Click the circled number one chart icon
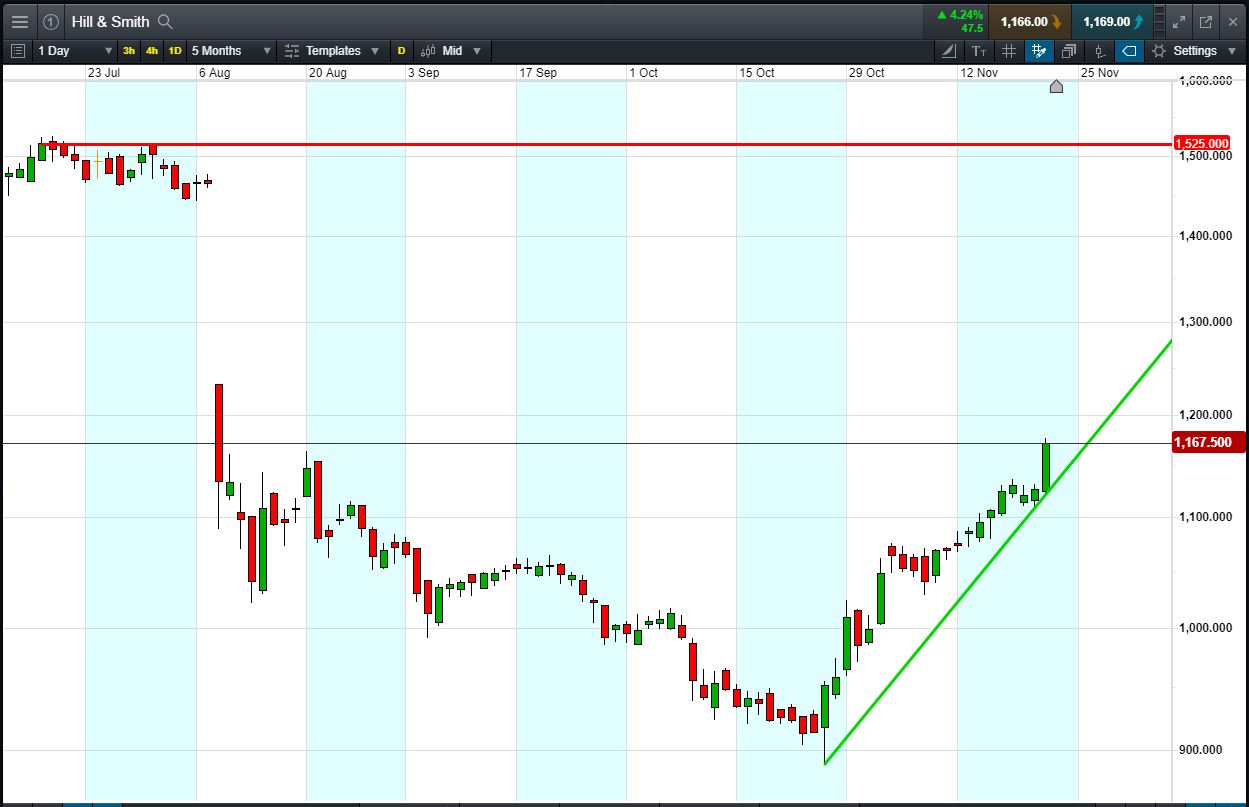The image size is (1249, 807). click(50, 21)
